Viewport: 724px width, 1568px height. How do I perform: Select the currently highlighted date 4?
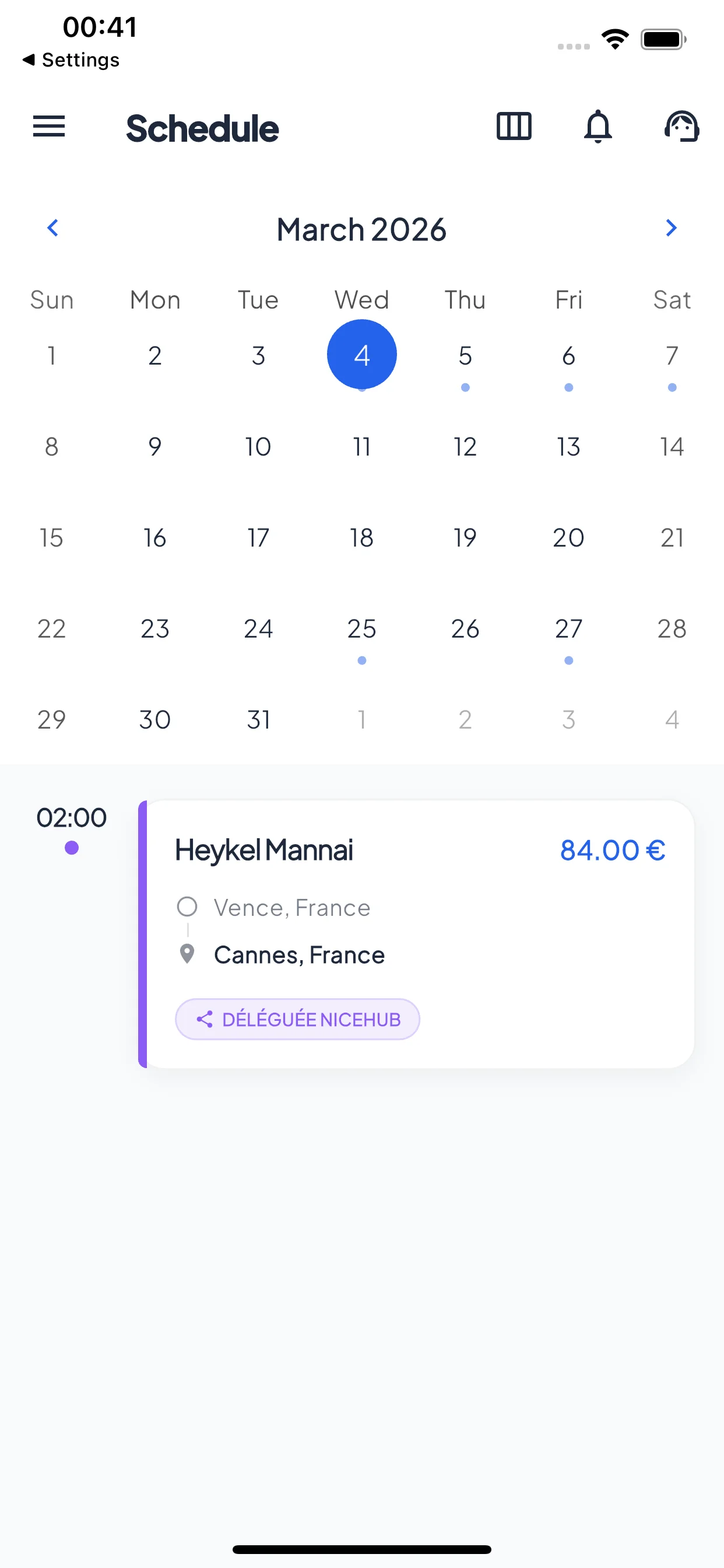[361, 354]
